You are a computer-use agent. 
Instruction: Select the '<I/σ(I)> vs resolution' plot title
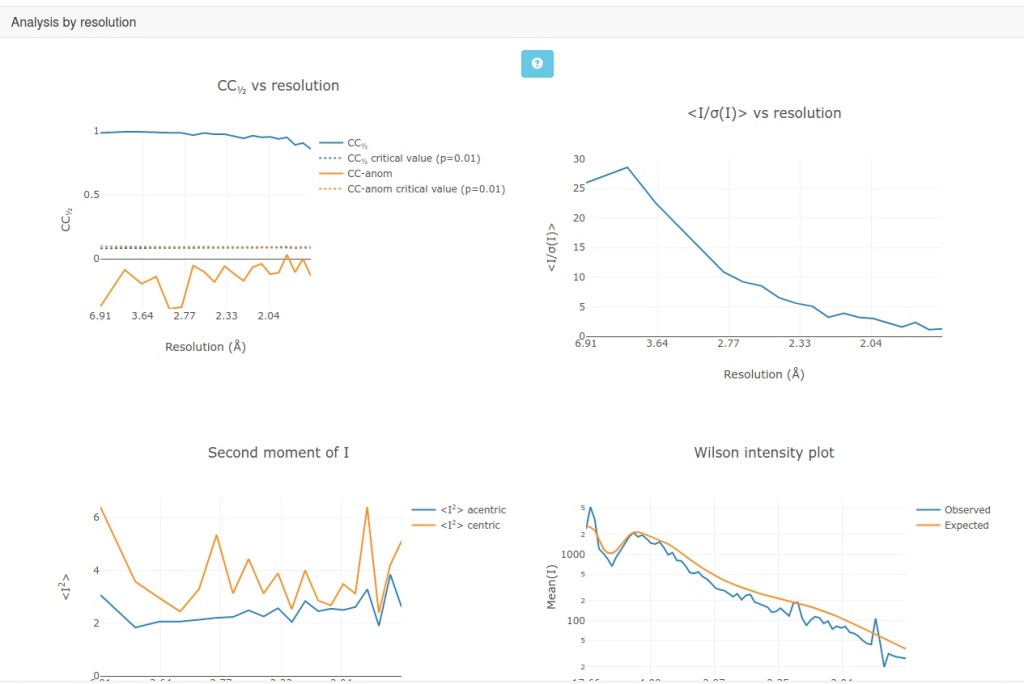tap(764, 113)
